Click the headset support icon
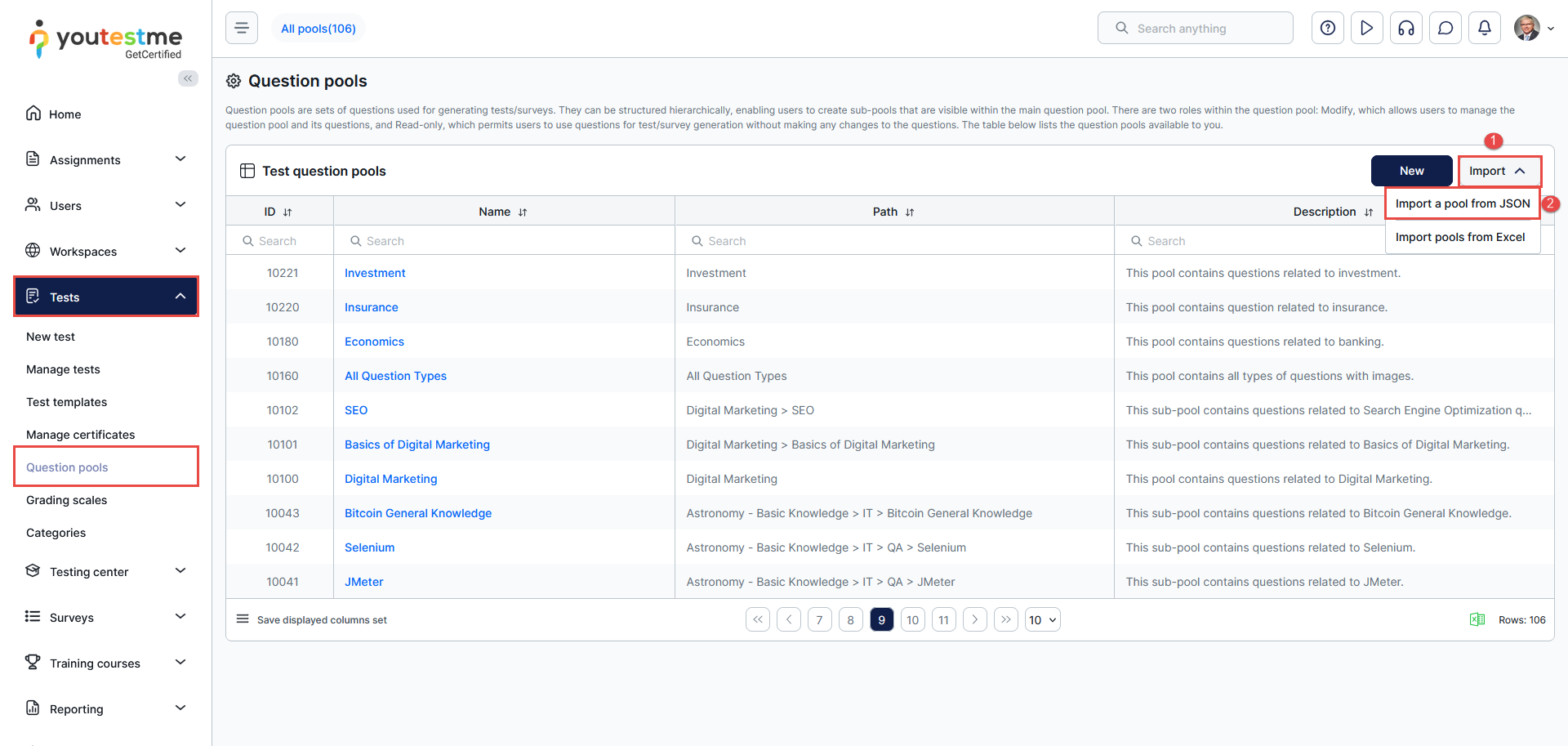 pyautogui.click(x=1405, y=29)
